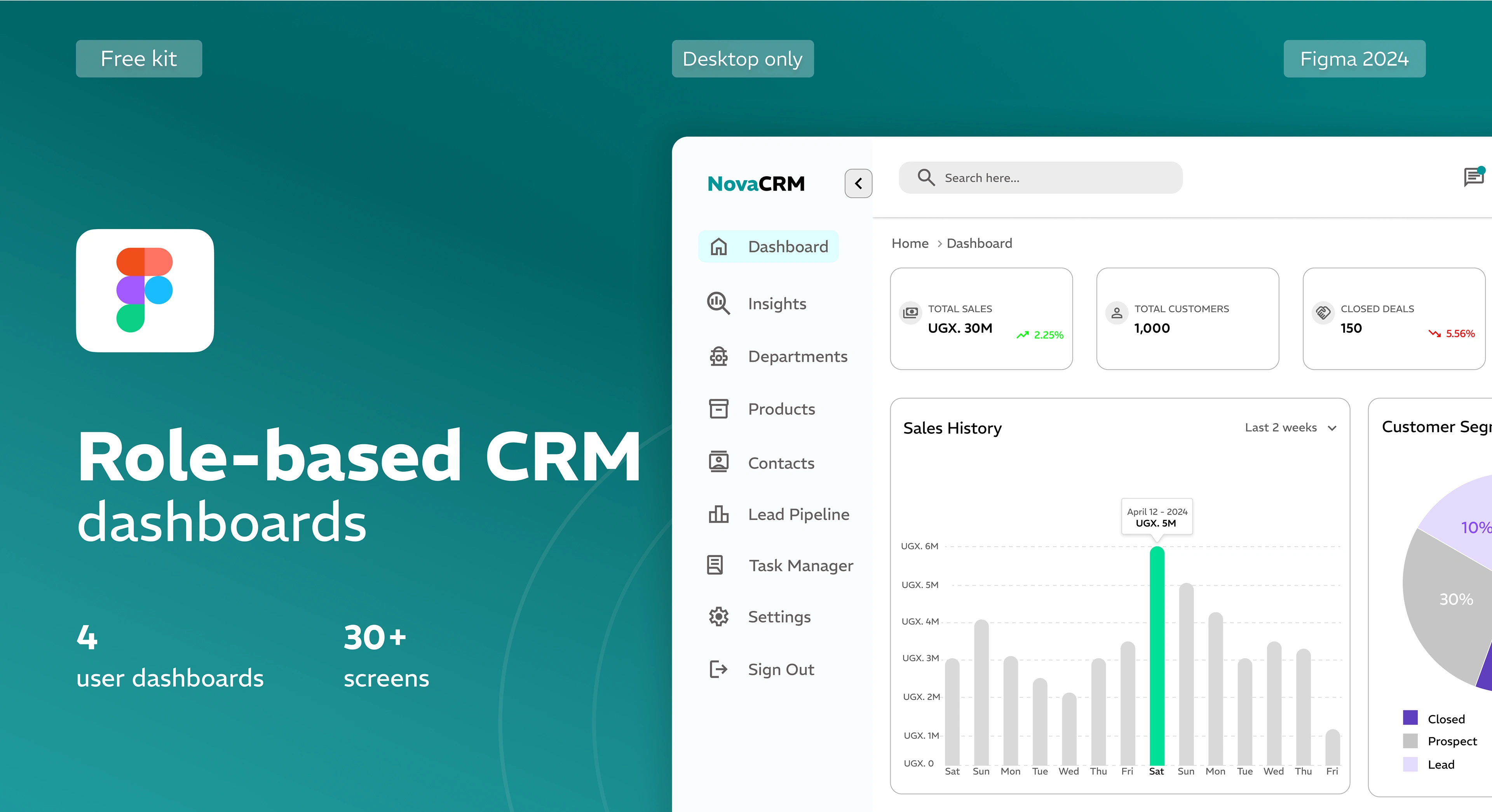Click into the Search here field
1492x812 pixels.
1040,178
